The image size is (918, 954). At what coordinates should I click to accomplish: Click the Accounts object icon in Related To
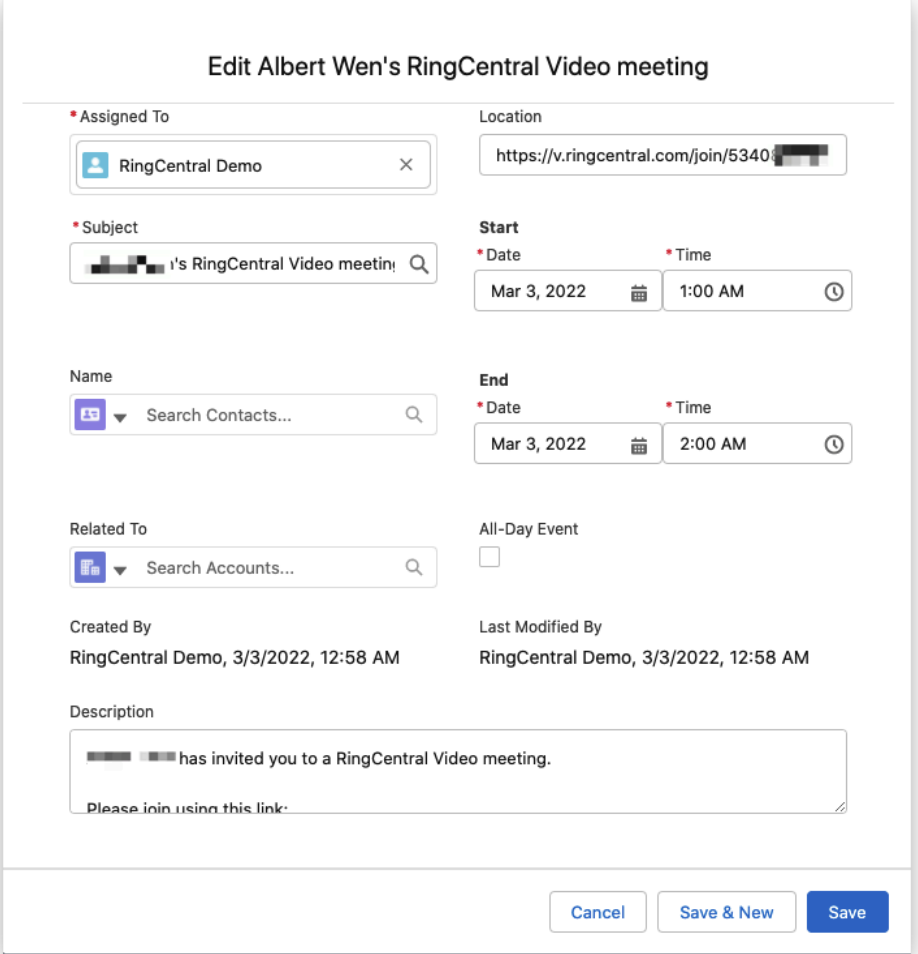[x=90, y=567]
